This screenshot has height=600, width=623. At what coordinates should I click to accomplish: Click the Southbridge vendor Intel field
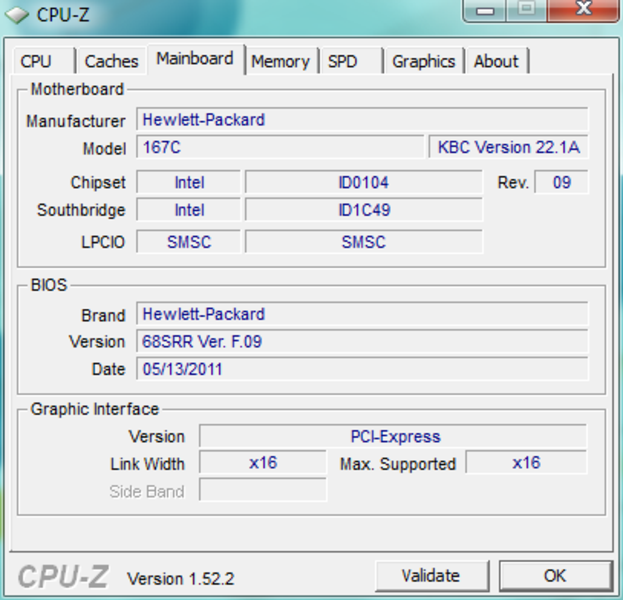click(189, 210)
